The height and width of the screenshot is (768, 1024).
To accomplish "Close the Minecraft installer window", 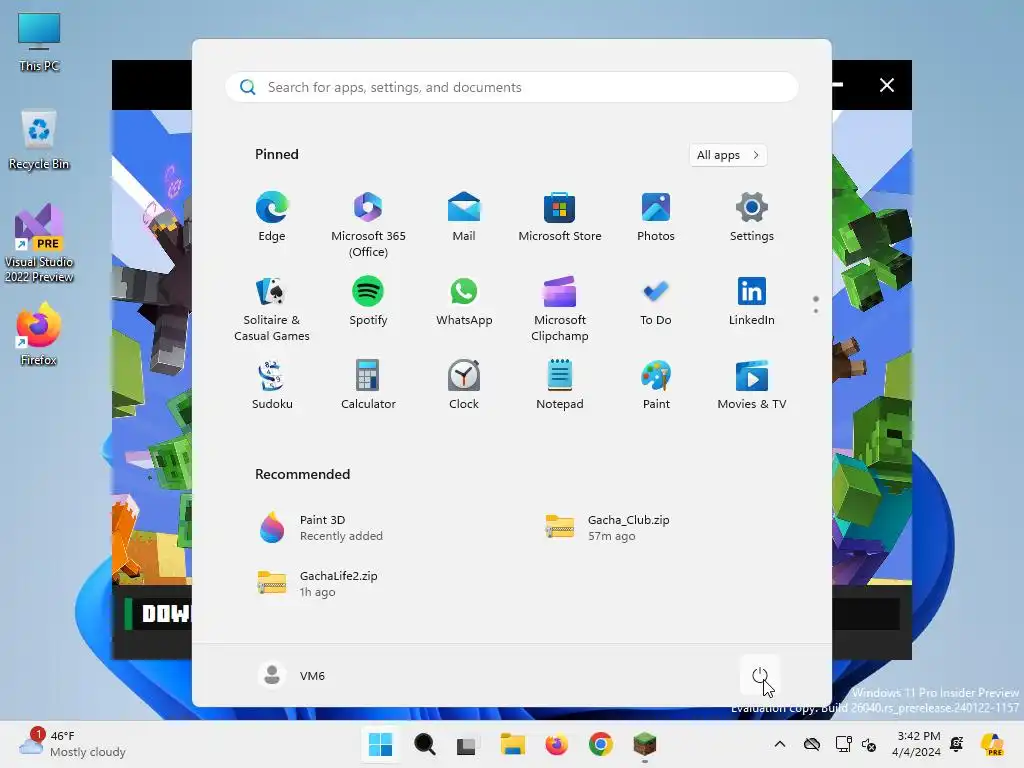I will pyautogui.click(x=886, y=85).
